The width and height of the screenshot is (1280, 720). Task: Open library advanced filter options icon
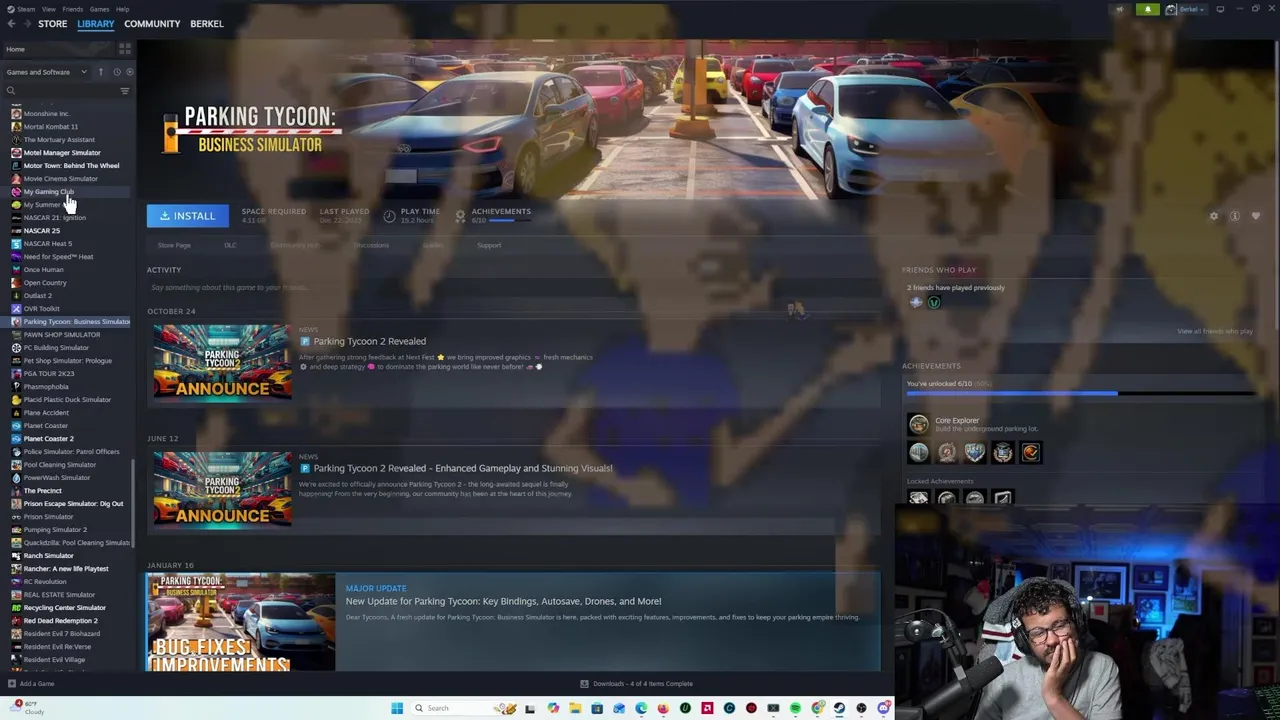(125, 91)
